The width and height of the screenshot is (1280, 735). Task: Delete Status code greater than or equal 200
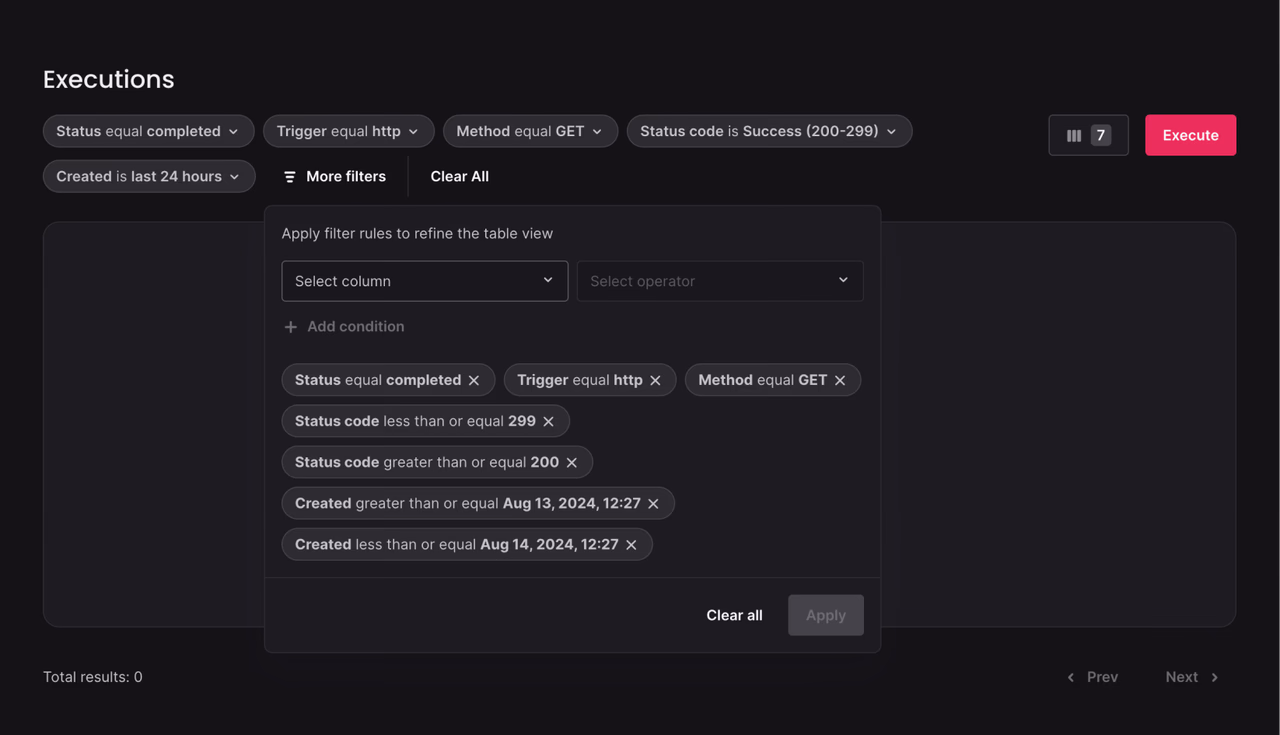[572, 462]
